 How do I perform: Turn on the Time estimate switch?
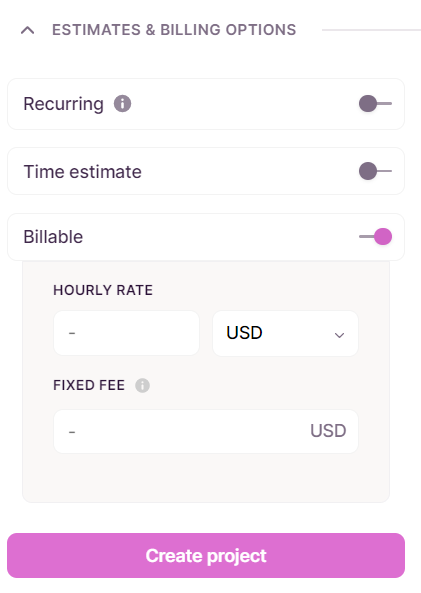pos(375,171)
